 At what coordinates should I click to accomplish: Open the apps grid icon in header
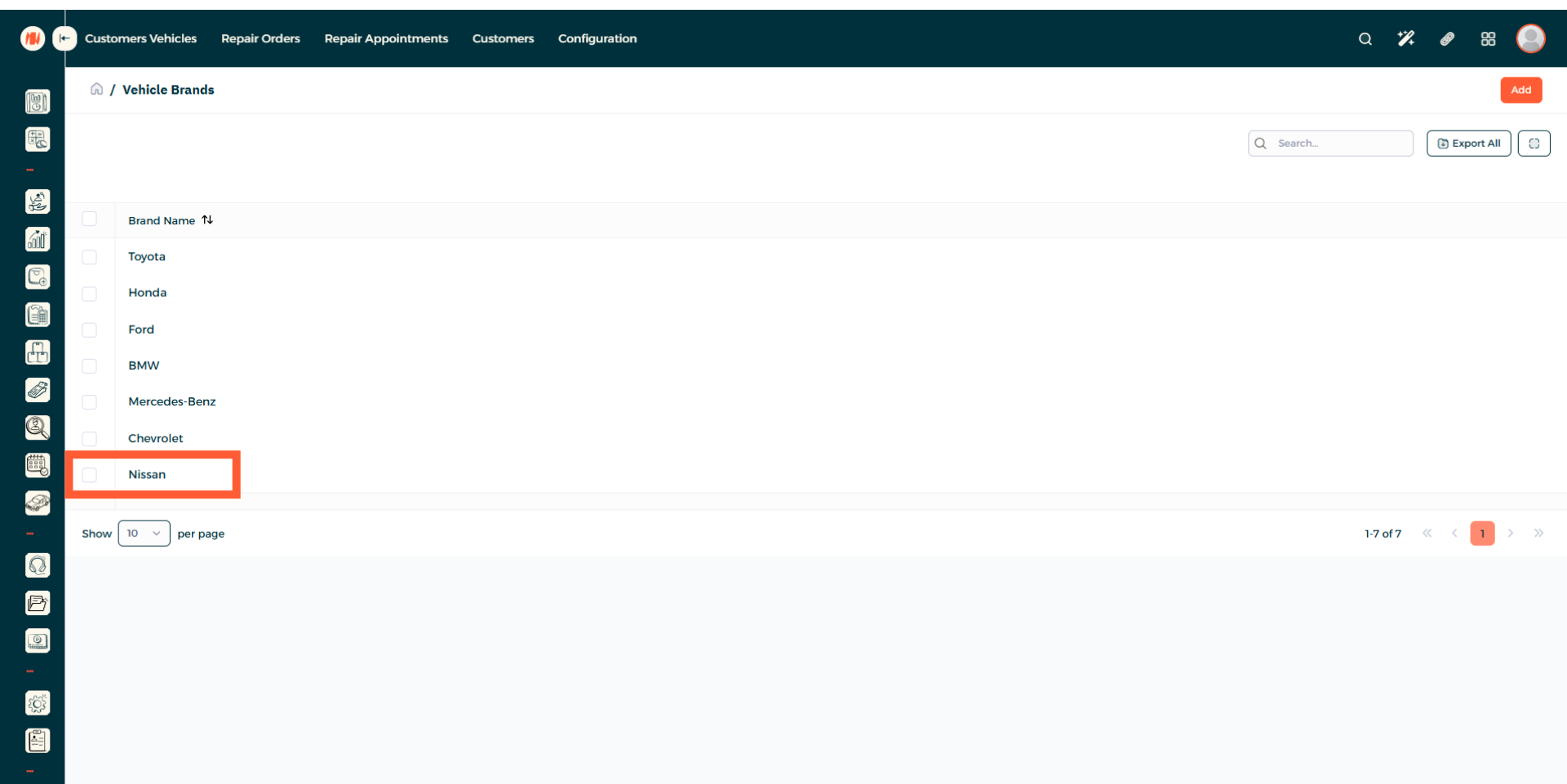tap(1488, 38)
